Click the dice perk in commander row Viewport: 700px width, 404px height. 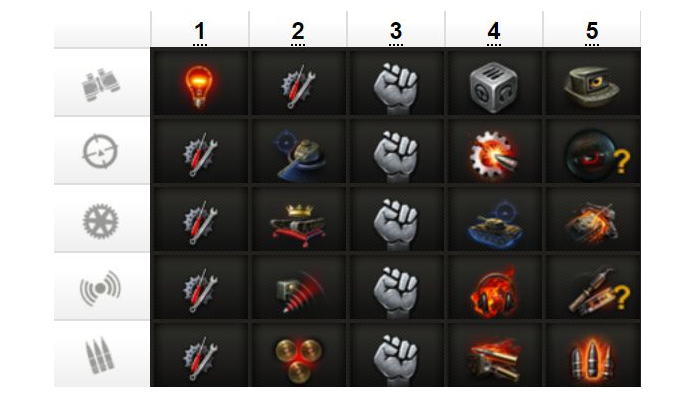494,87
